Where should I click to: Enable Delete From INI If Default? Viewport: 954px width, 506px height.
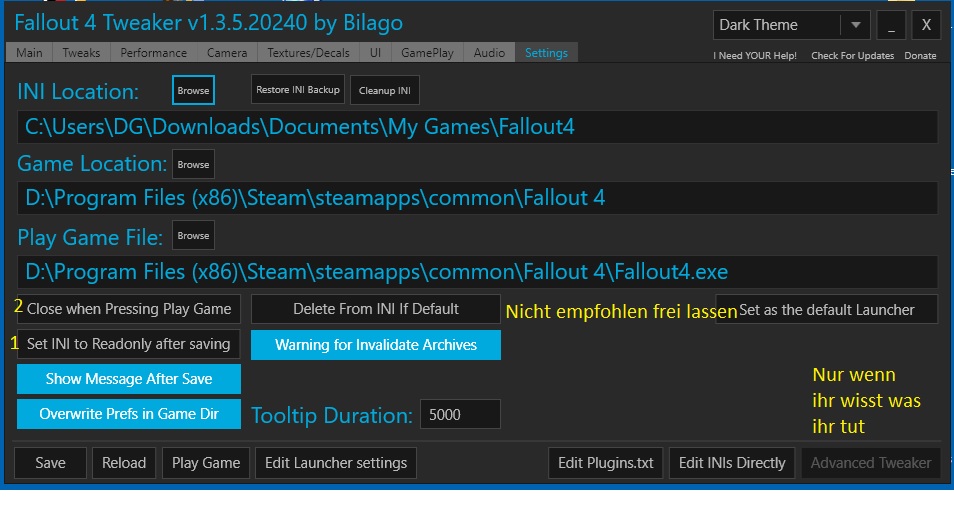tap(376, 309)
